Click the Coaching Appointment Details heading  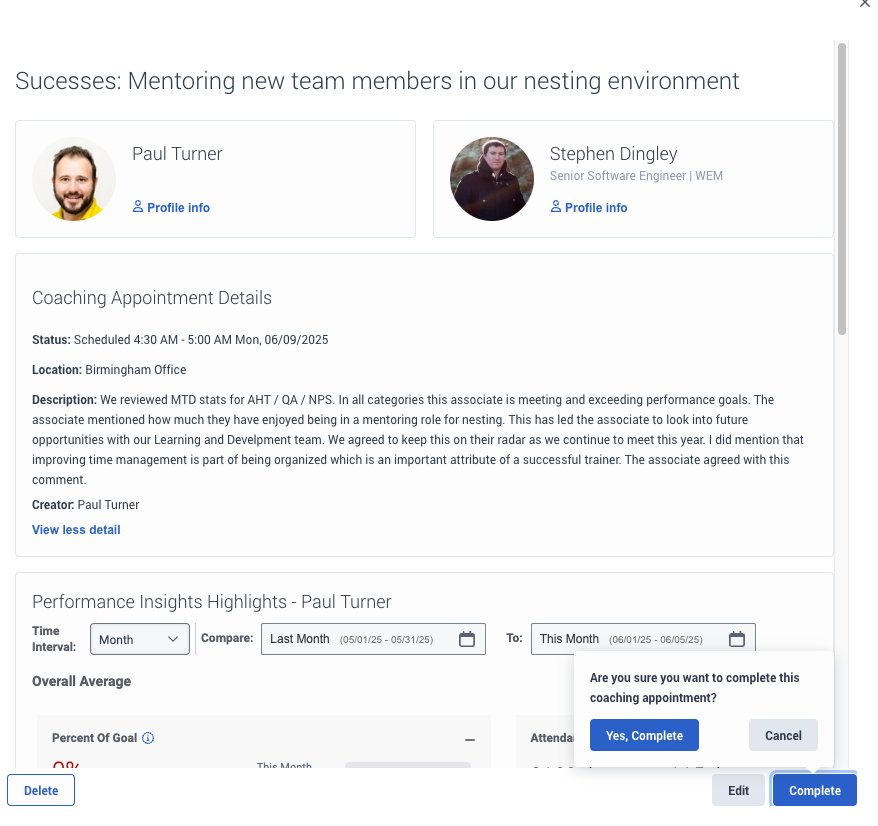(152, 298)
